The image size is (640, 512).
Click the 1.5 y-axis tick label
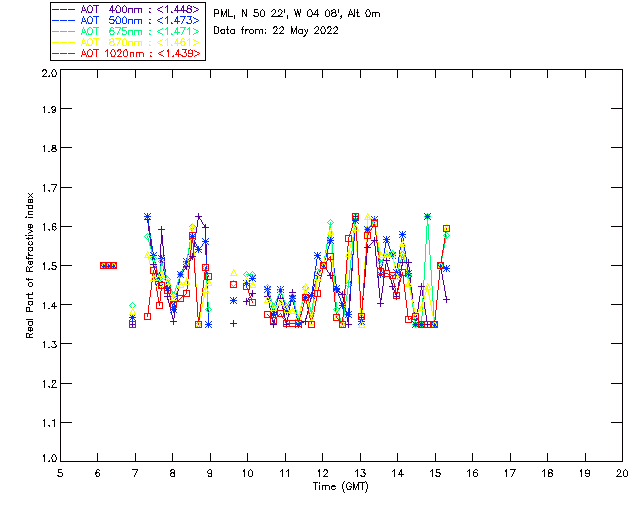coord(49,266)
